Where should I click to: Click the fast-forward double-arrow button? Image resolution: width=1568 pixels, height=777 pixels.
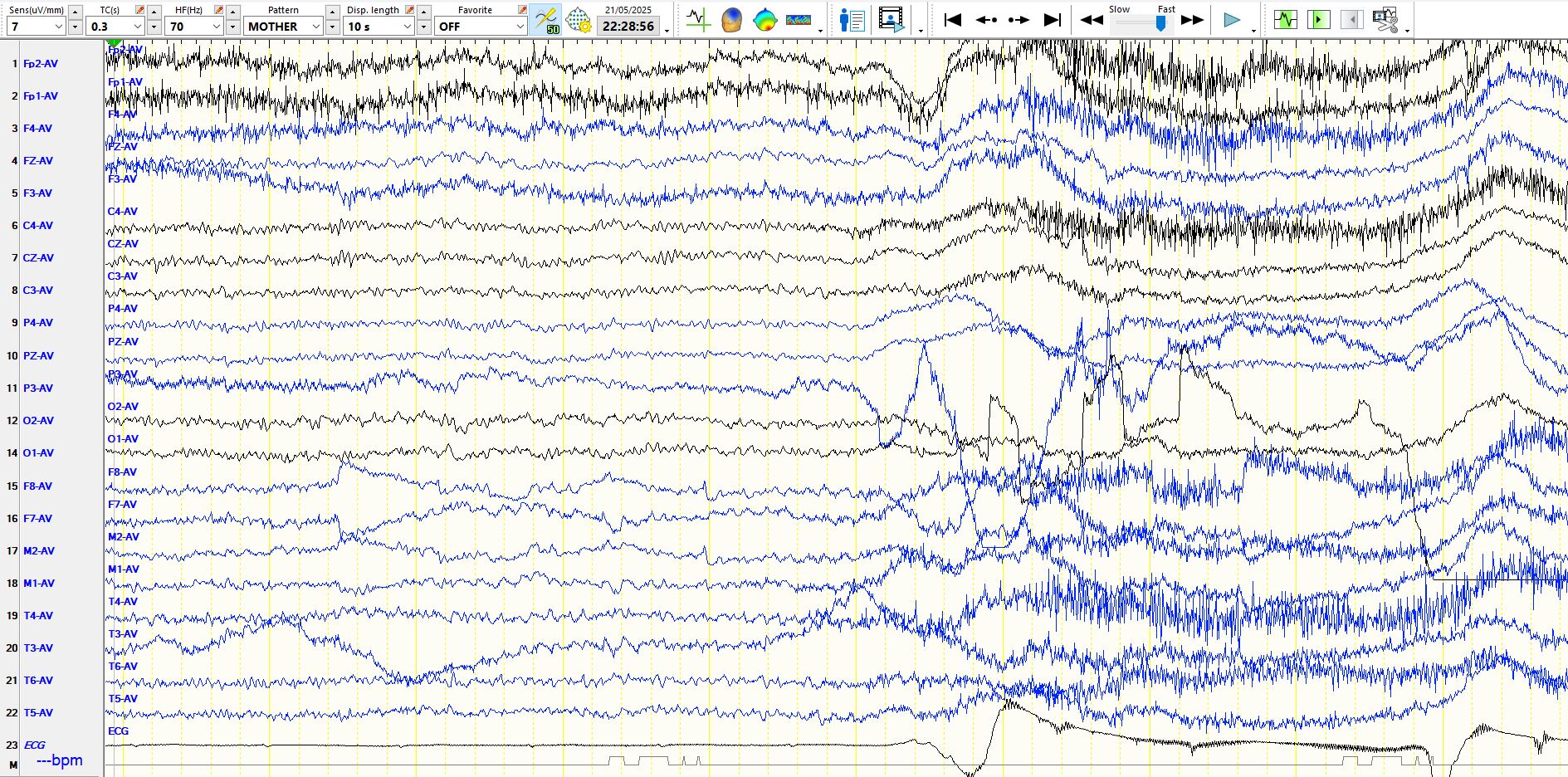(1193, 20)
